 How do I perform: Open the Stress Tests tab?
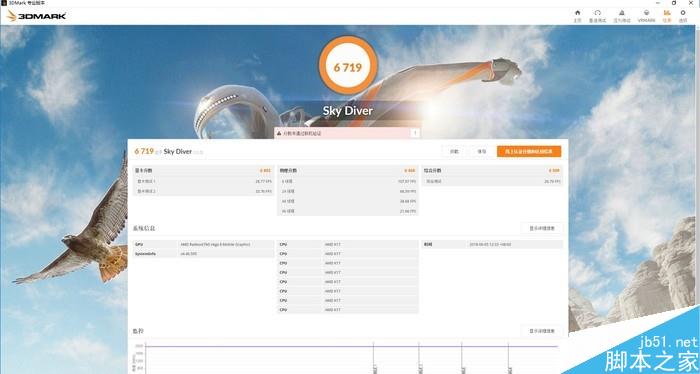tap(622, 16)
